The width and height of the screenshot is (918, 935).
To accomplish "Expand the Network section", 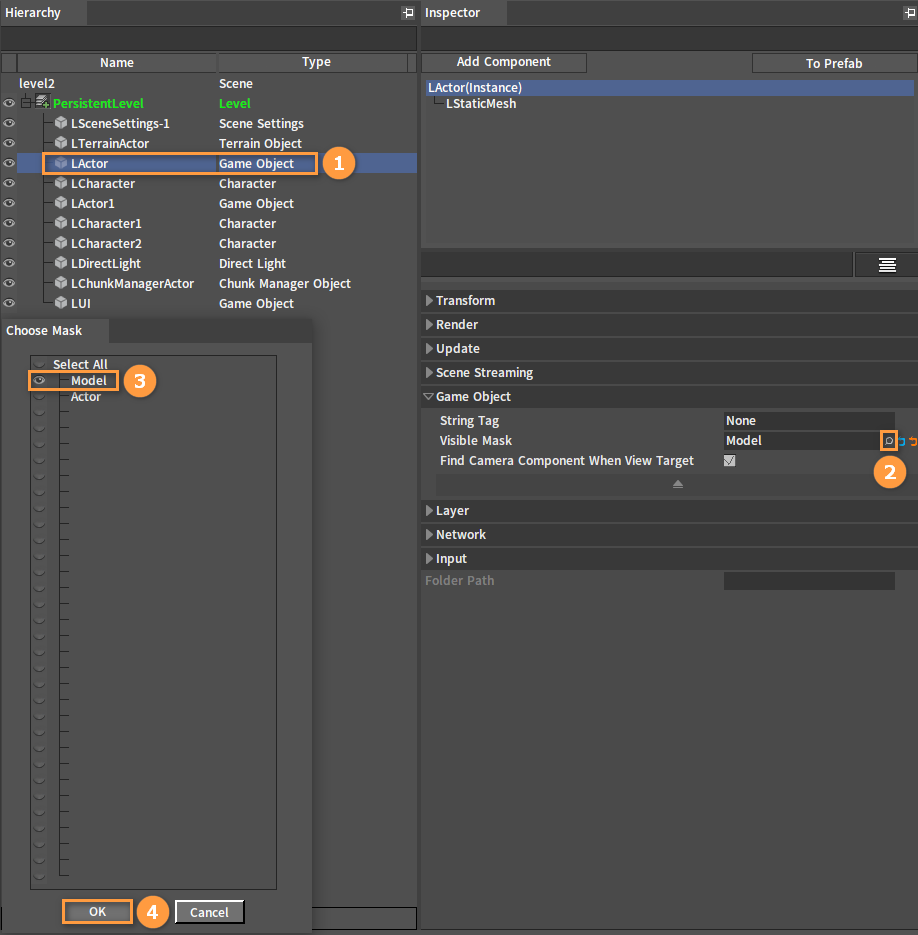I will pos(429,534).
